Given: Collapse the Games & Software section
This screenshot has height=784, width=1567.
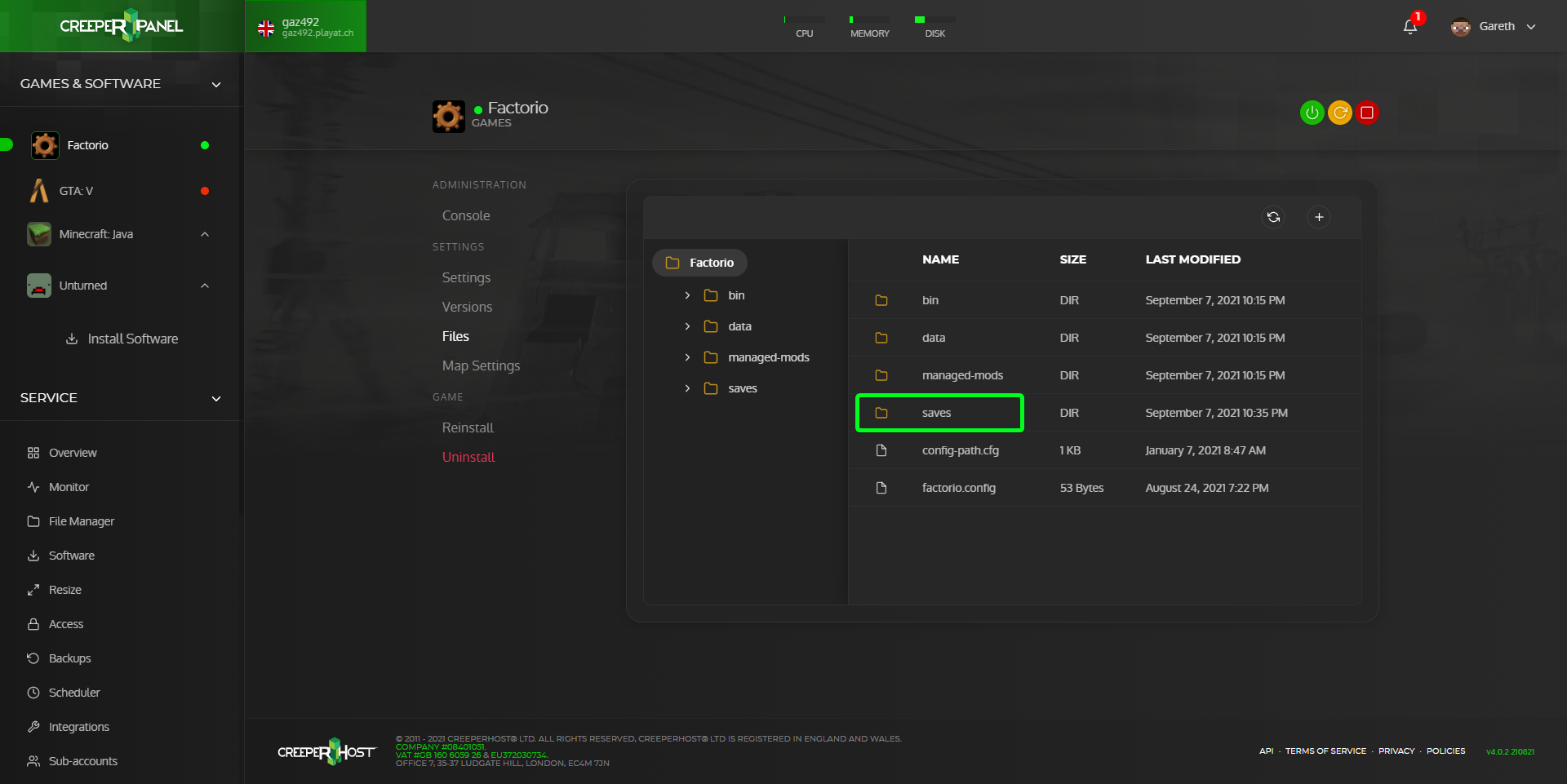Looking at the screenshot, I should point(216,85).
